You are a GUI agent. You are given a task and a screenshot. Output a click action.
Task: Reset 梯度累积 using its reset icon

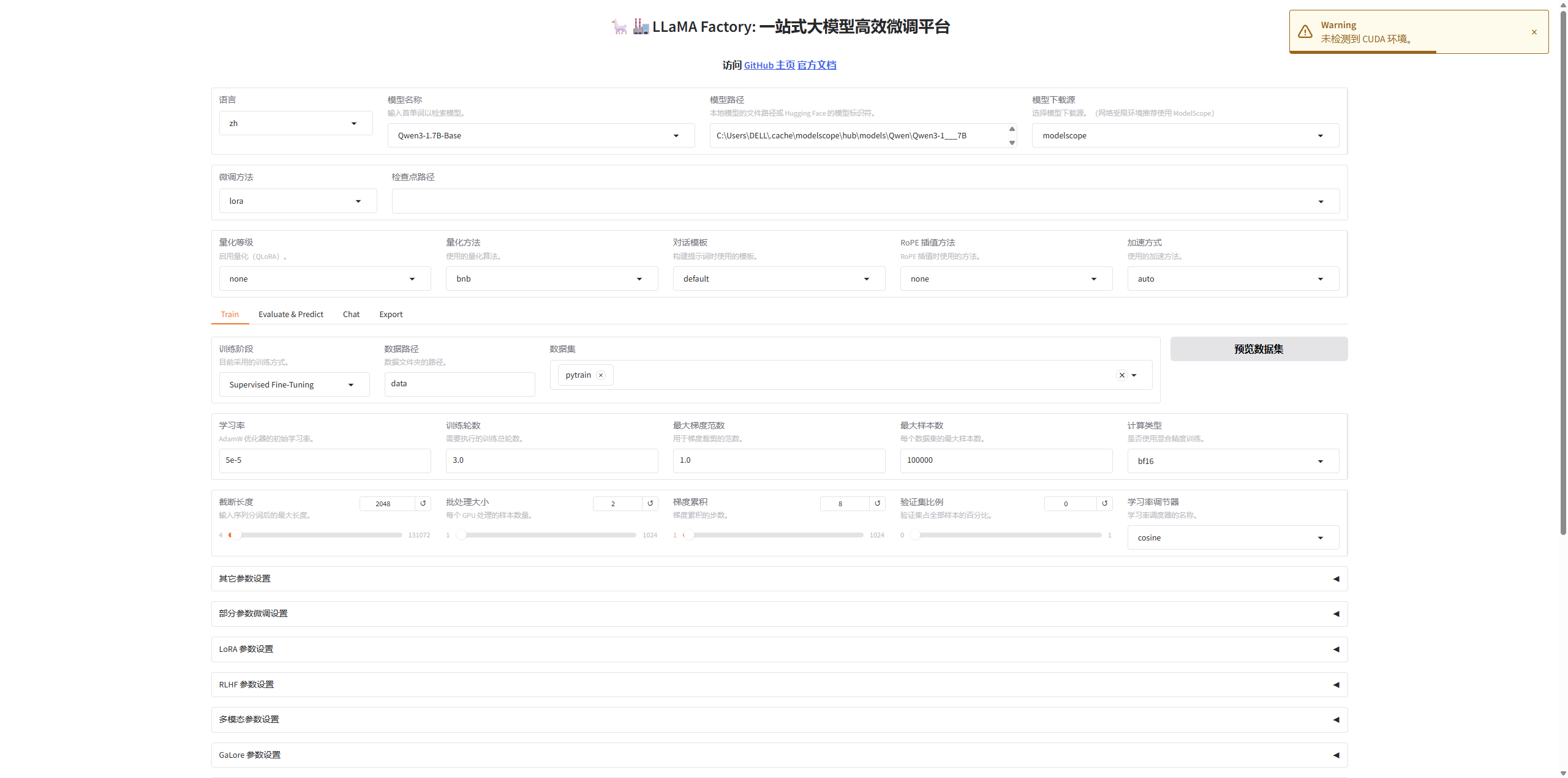(877, 503)
